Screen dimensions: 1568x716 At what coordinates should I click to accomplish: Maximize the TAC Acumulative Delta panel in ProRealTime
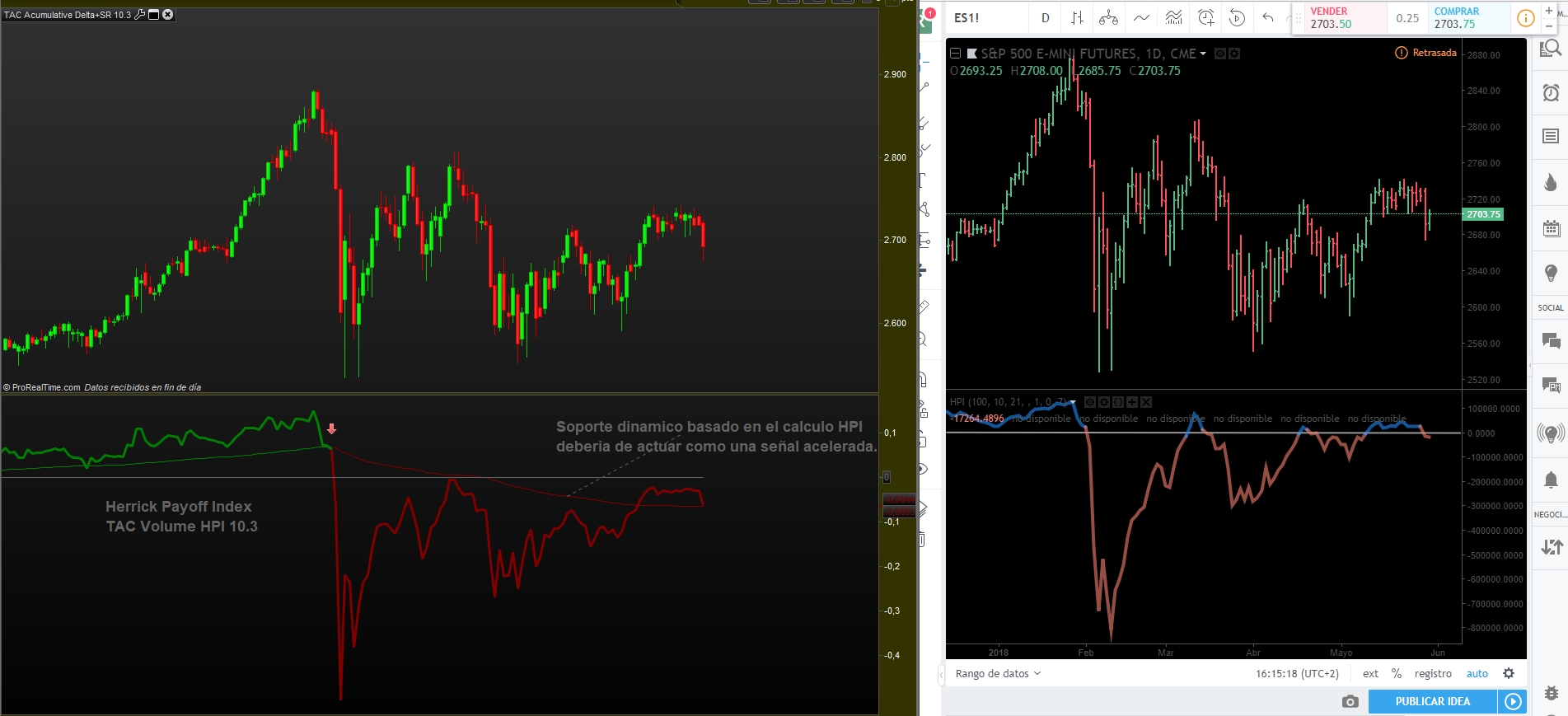coord(153,15)
